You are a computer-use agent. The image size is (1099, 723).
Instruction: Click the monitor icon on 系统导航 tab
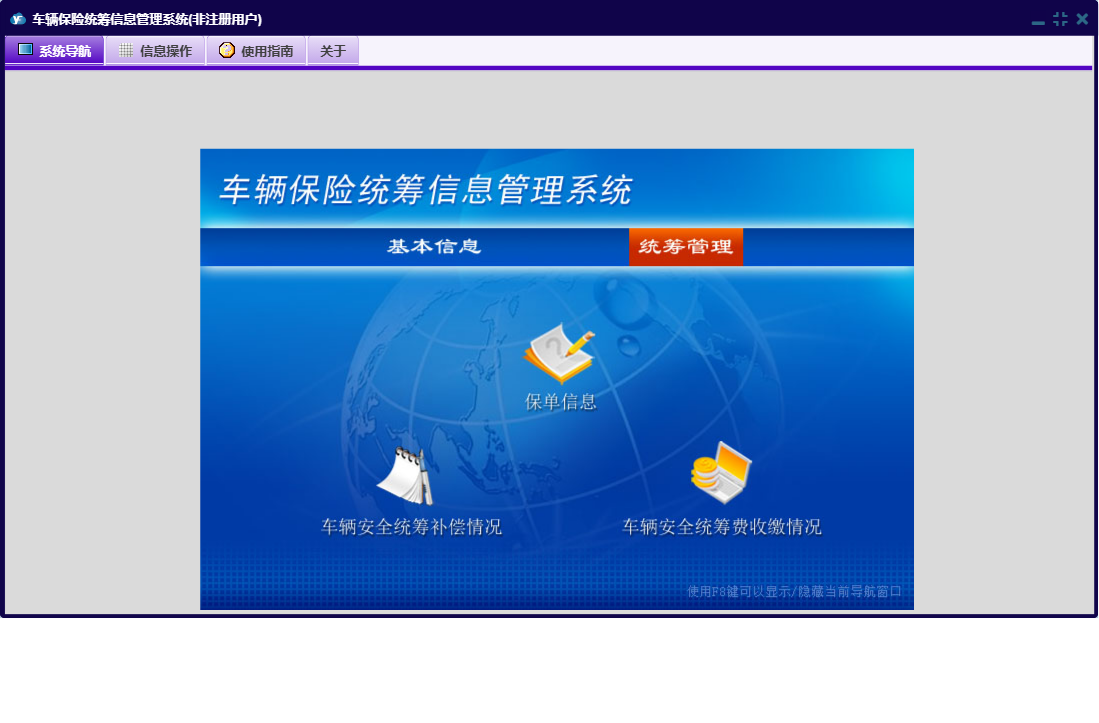(25, 50)
